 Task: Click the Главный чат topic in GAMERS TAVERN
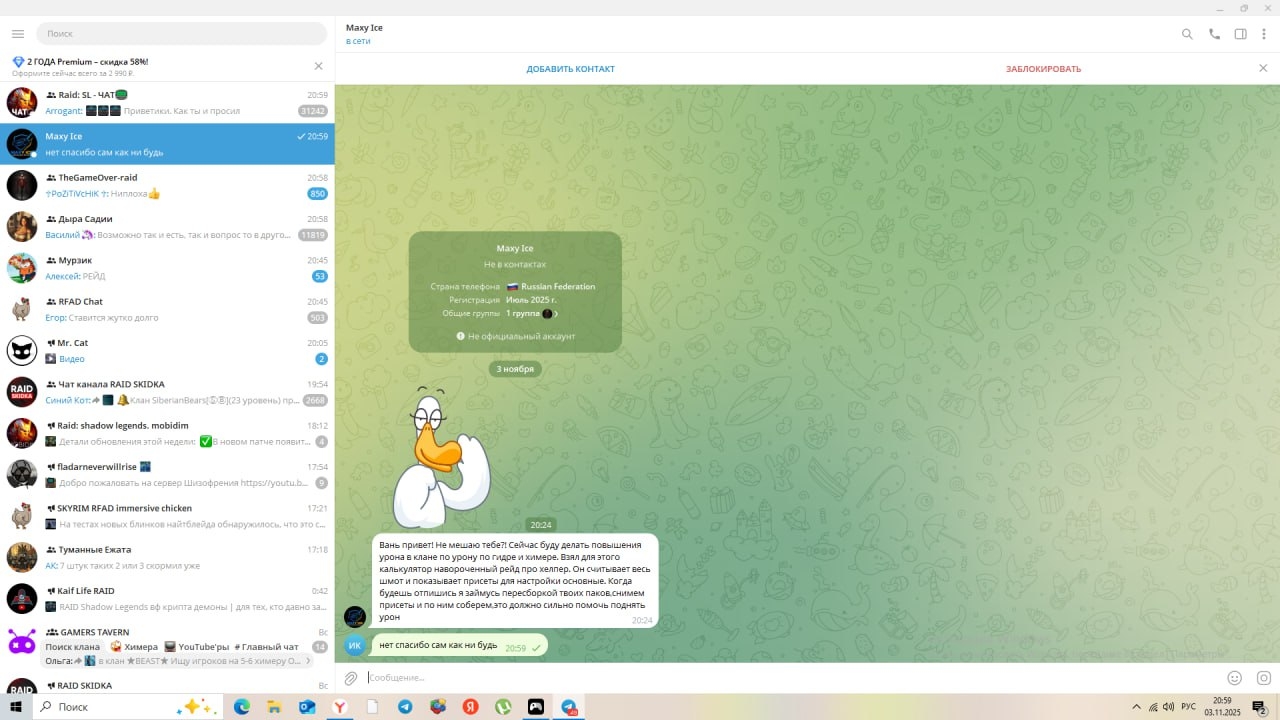[270, 646]
